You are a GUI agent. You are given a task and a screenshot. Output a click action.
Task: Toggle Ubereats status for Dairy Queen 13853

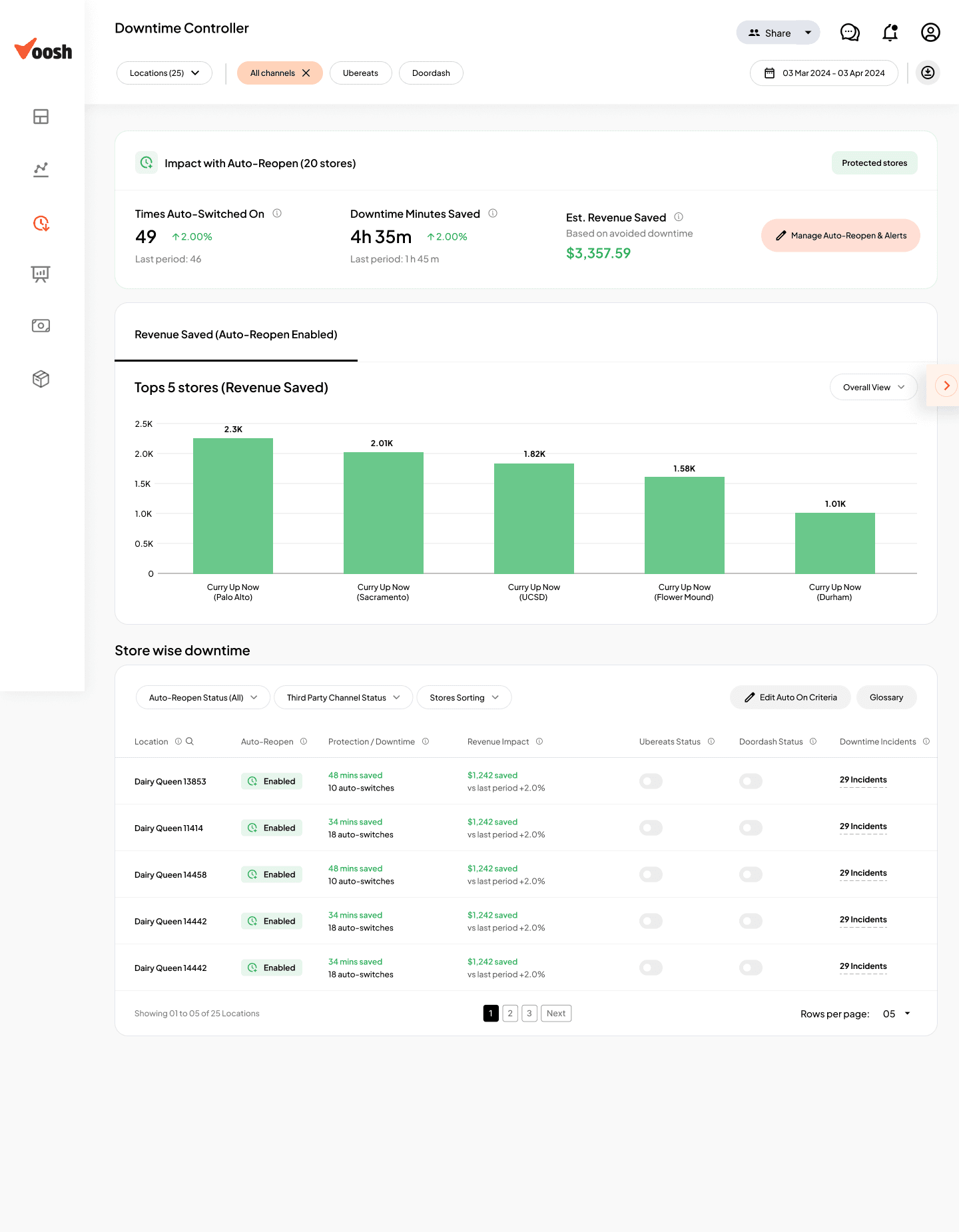click(x=651, y=781)
